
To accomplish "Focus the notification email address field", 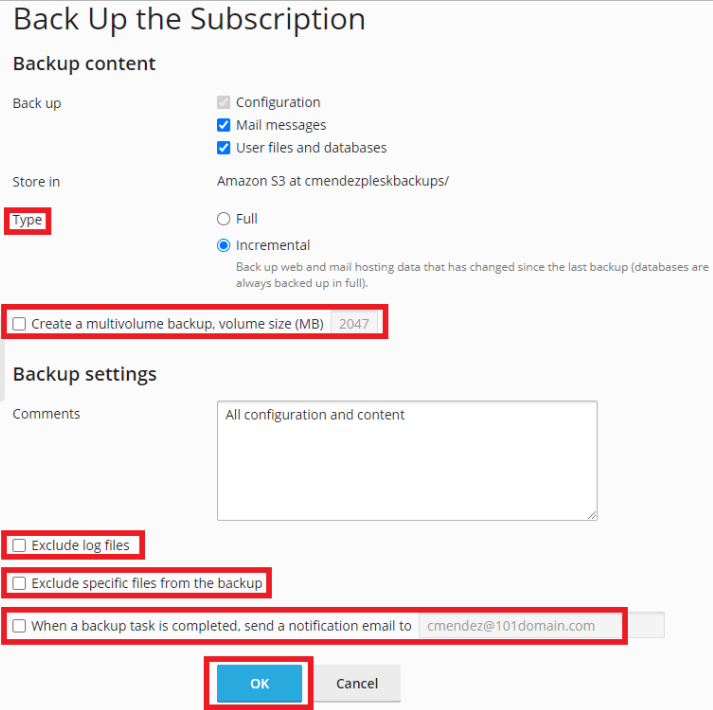I will pos(540,626).
